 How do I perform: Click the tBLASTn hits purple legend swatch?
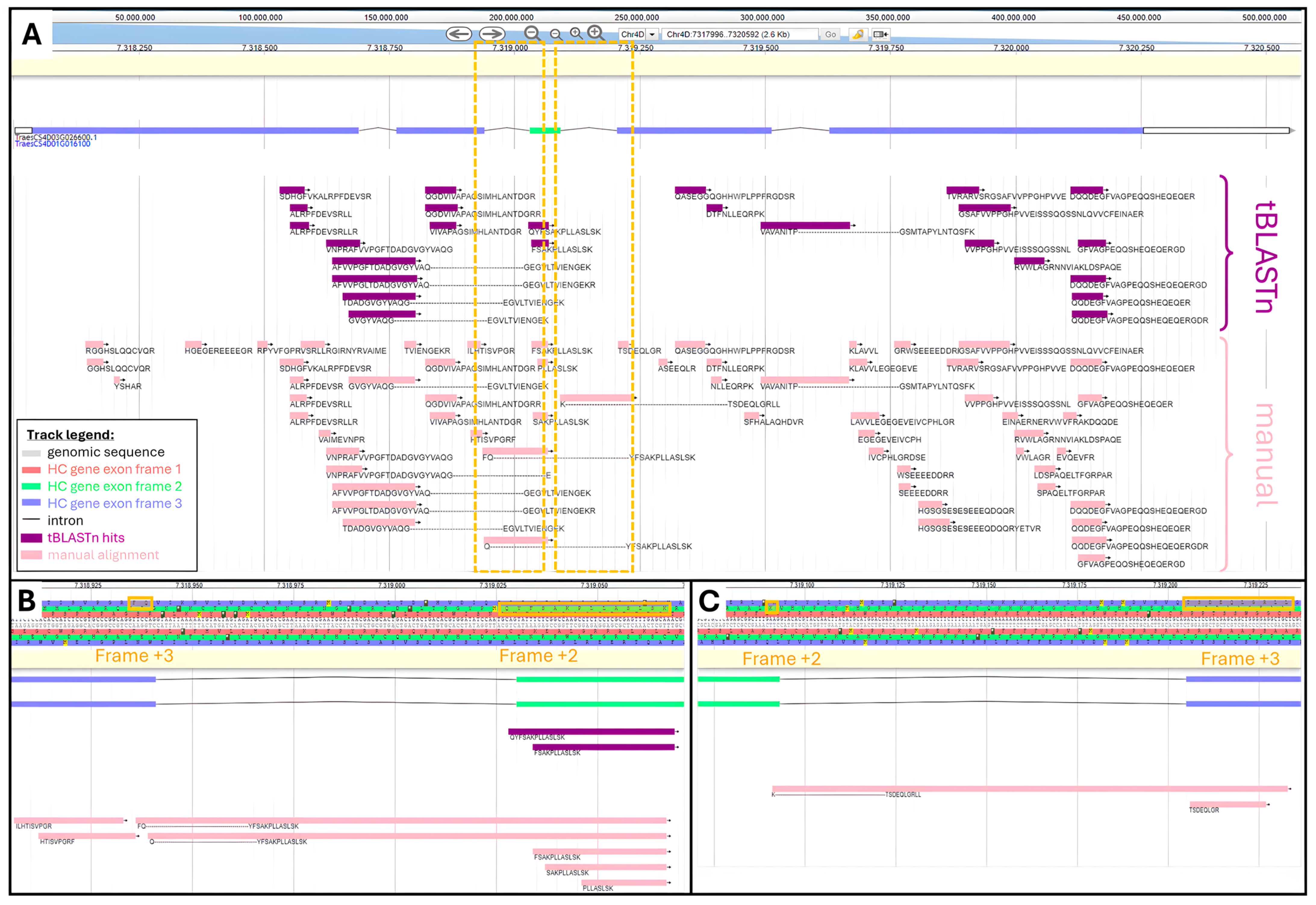pos(31,538)
